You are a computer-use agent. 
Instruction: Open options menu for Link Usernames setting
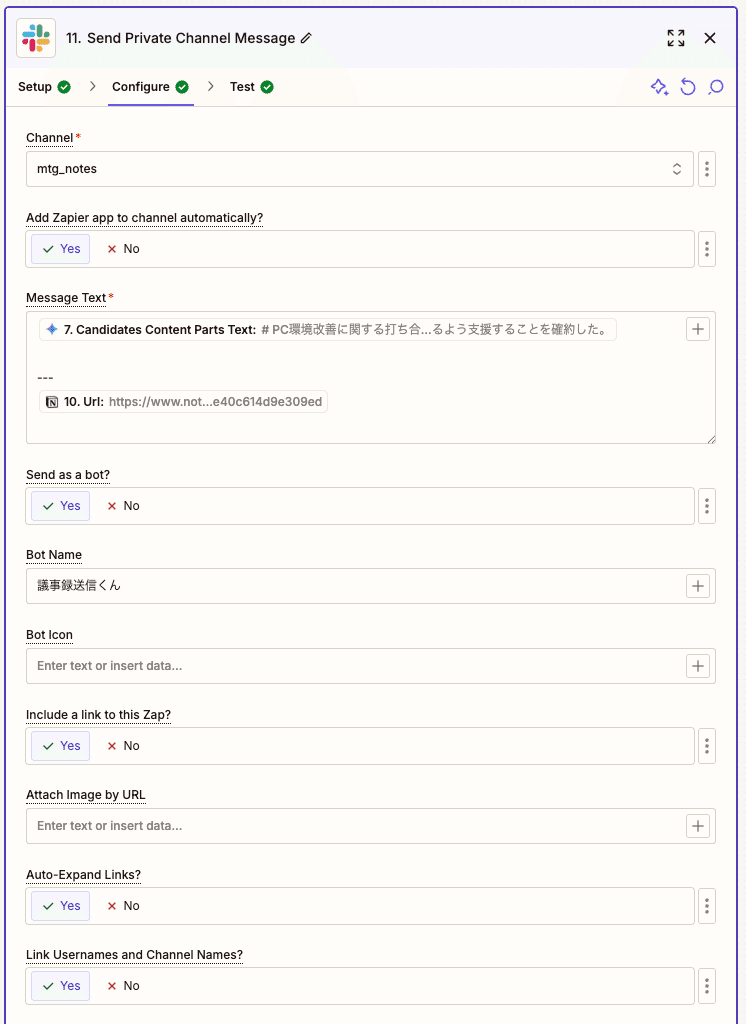tap(707, 985)
